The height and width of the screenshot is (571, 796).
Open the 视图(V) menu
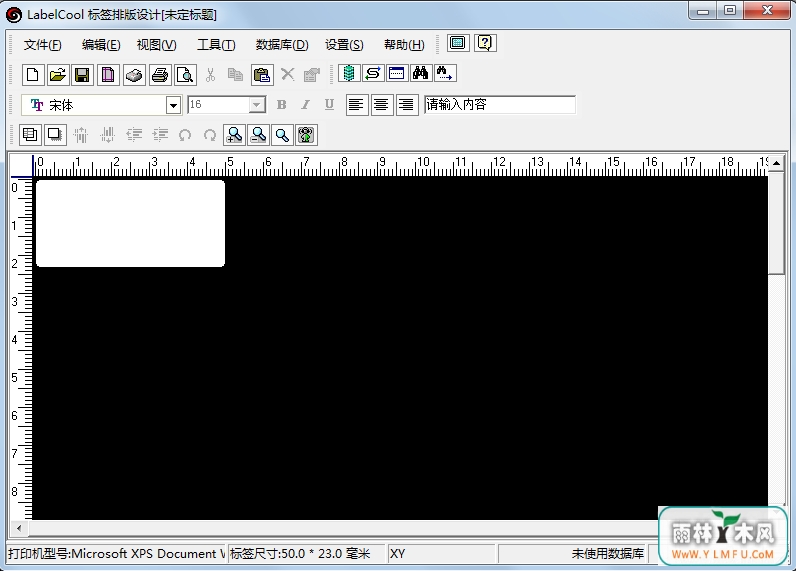(156, 45)
